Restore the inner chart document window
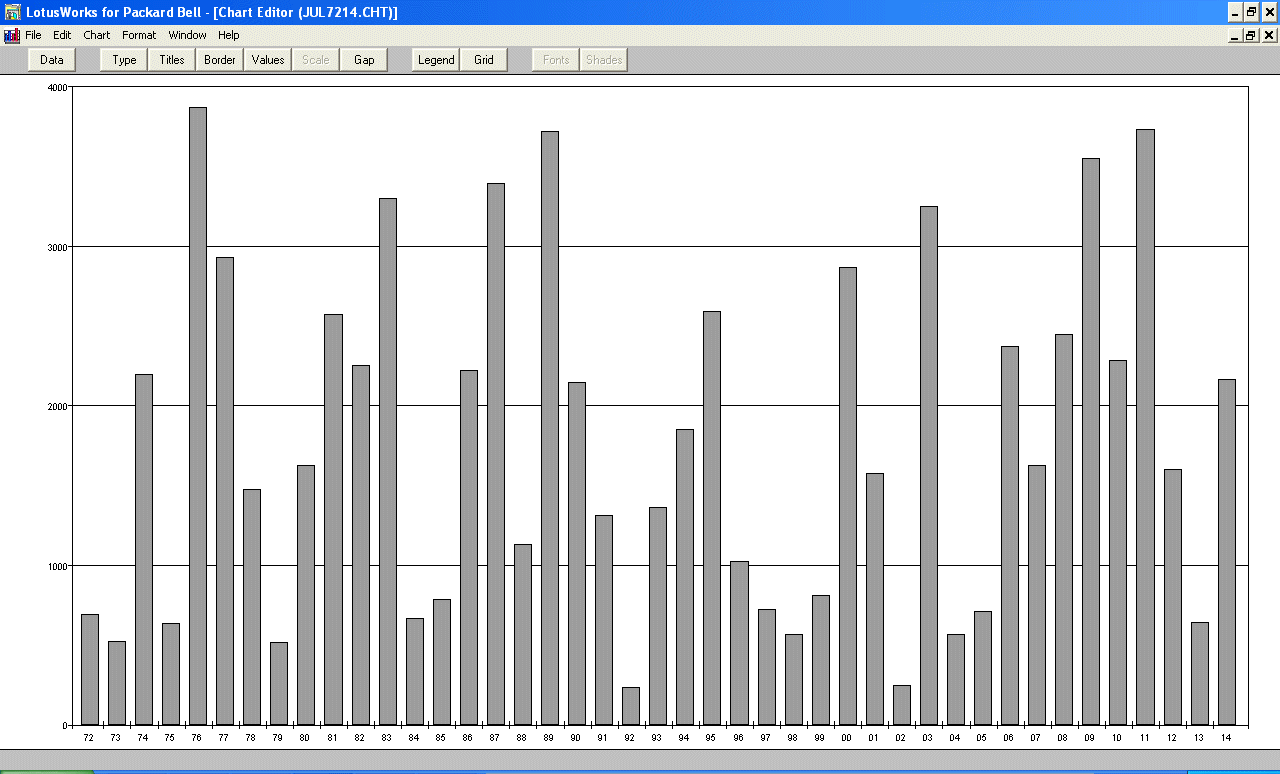 [x=1251, y=35]
